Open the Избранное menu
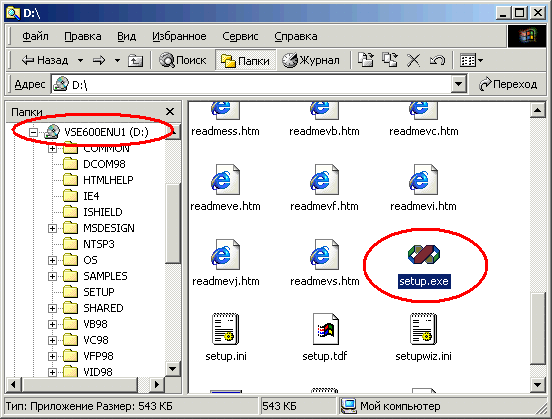This screenshot has height=419, width=552. pos(179,36)
